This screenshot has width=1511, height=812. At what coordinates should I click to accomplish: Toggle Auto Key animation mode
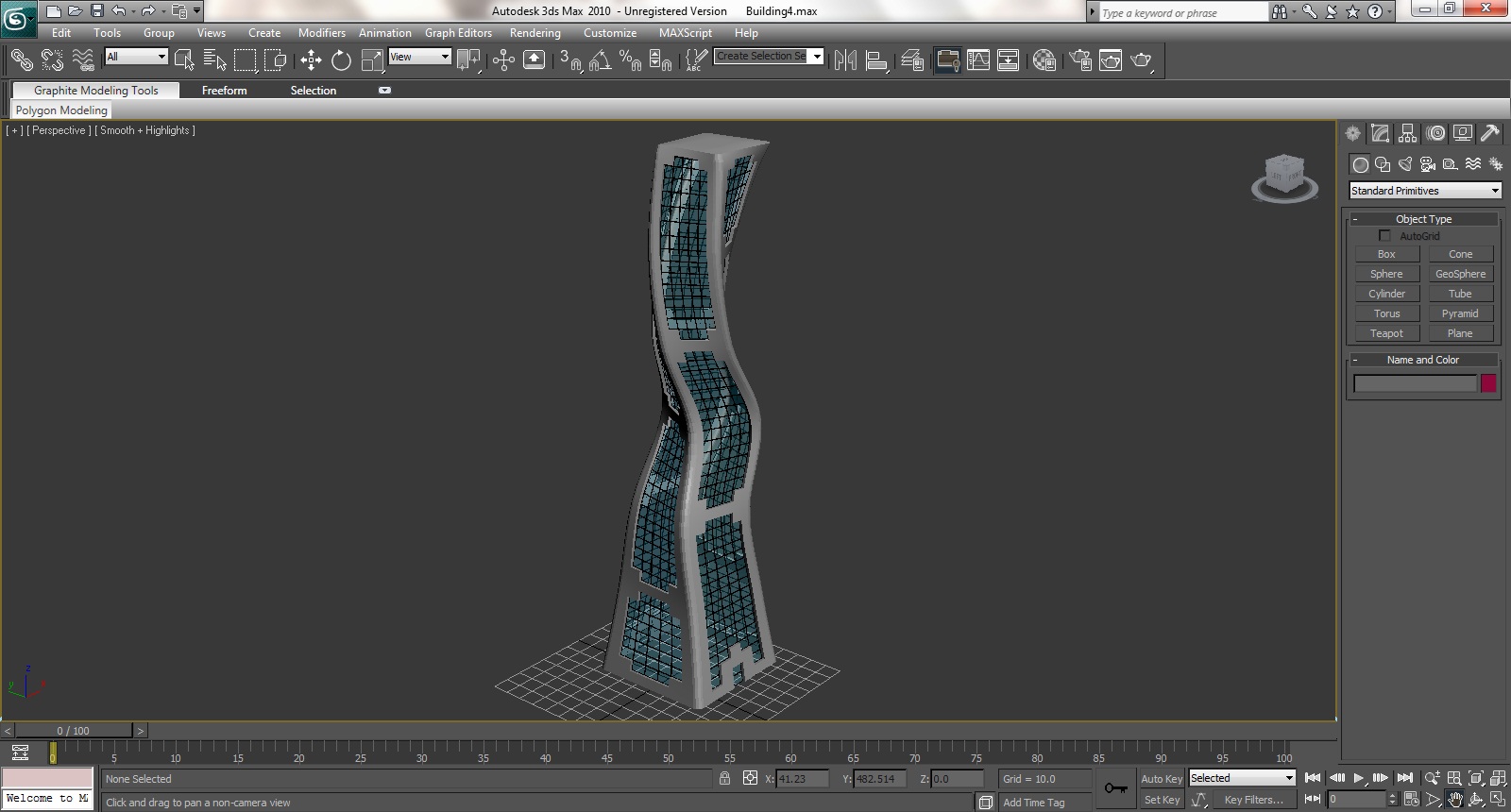coord(1162,779)
